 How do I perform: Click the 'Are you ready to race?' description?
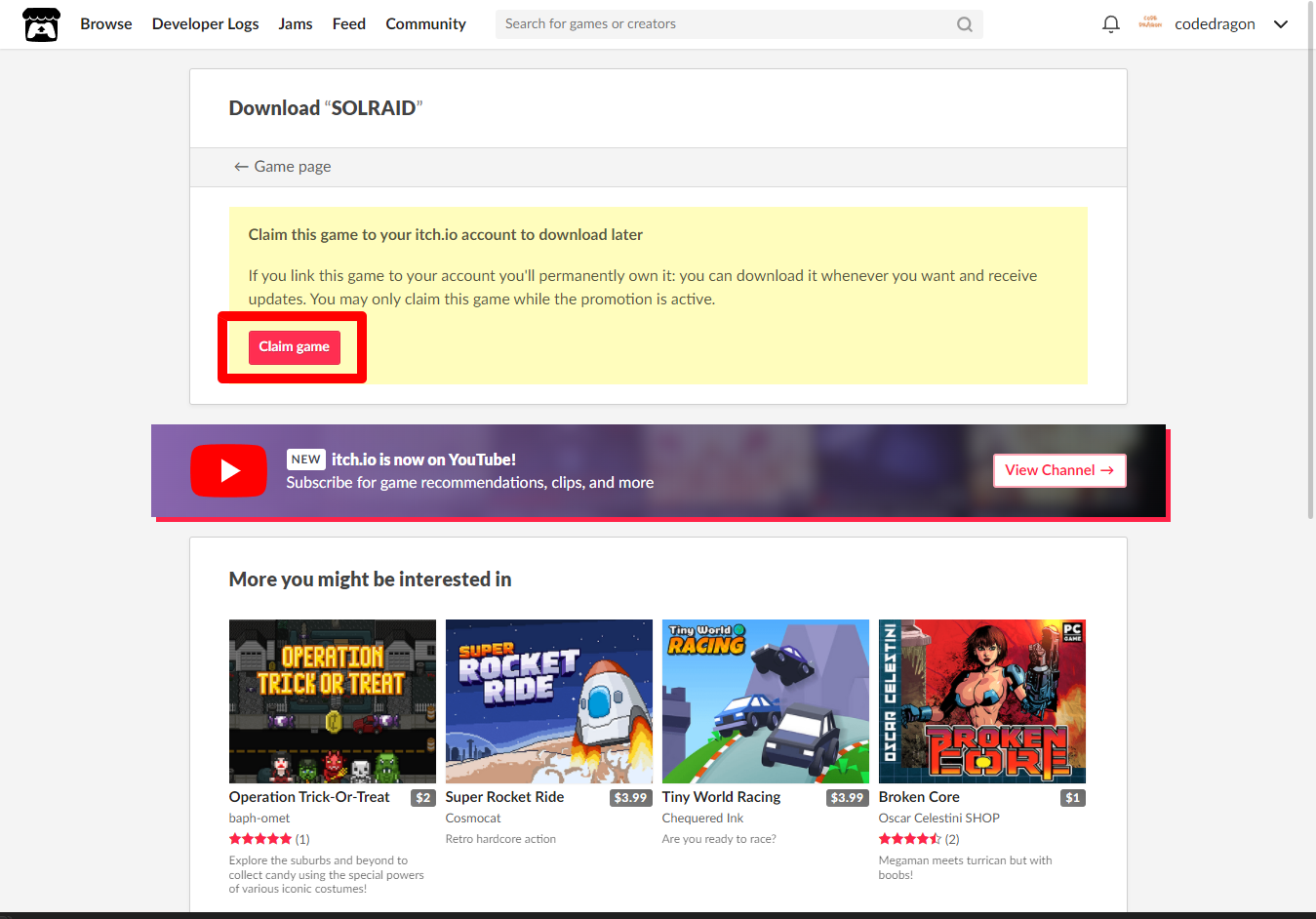pos(719,839)
